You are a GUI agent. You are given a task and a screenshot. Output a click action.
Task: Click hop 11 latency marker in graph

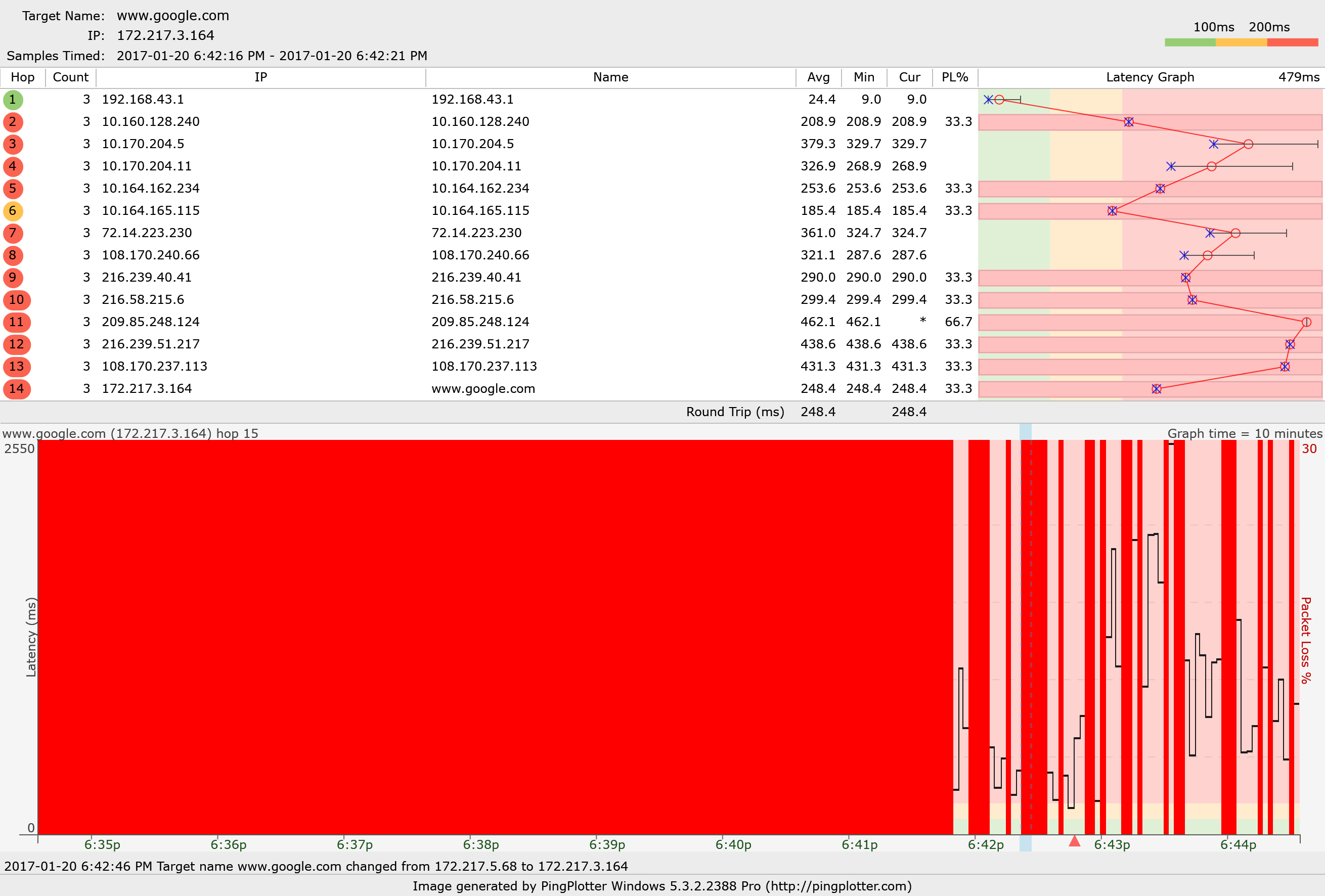[x=1306, y=322]
